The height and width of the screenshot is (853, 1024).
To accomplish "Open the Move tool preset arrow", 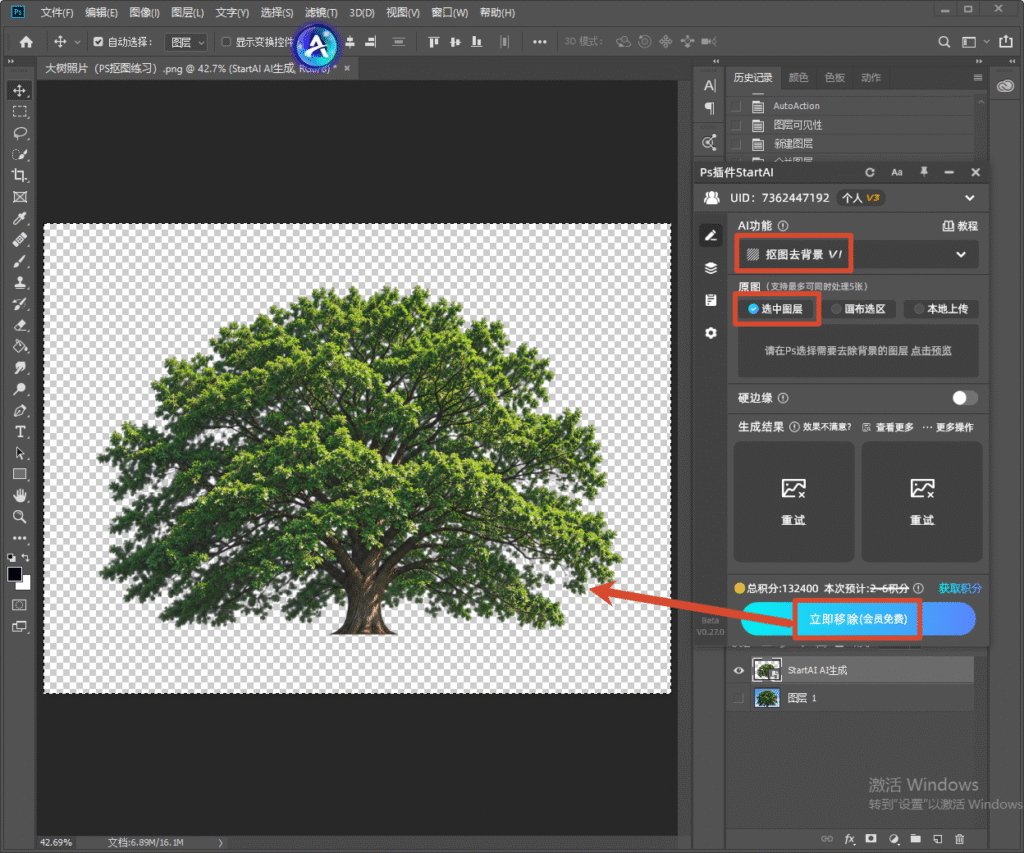I will pos(77,42).
